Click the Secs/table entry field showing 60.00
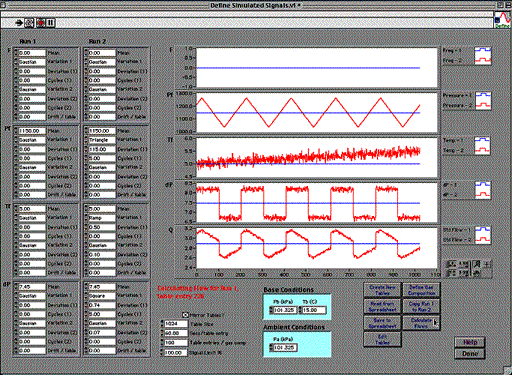This screenshot has height=375, width=512. pos(176,333)
